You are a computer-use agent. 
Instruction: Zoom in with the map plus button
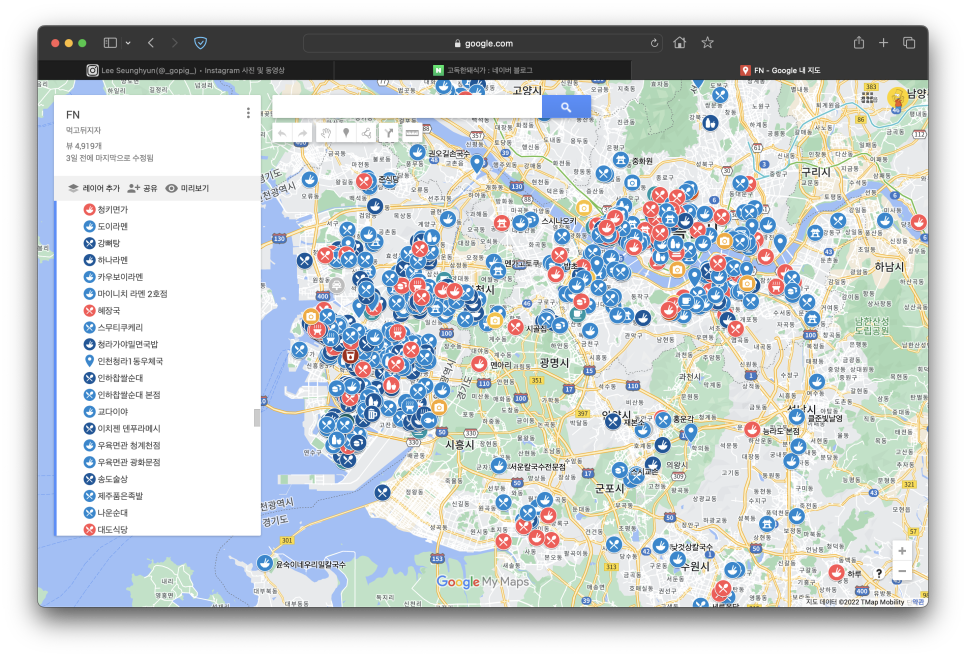[x=902, y=551]
